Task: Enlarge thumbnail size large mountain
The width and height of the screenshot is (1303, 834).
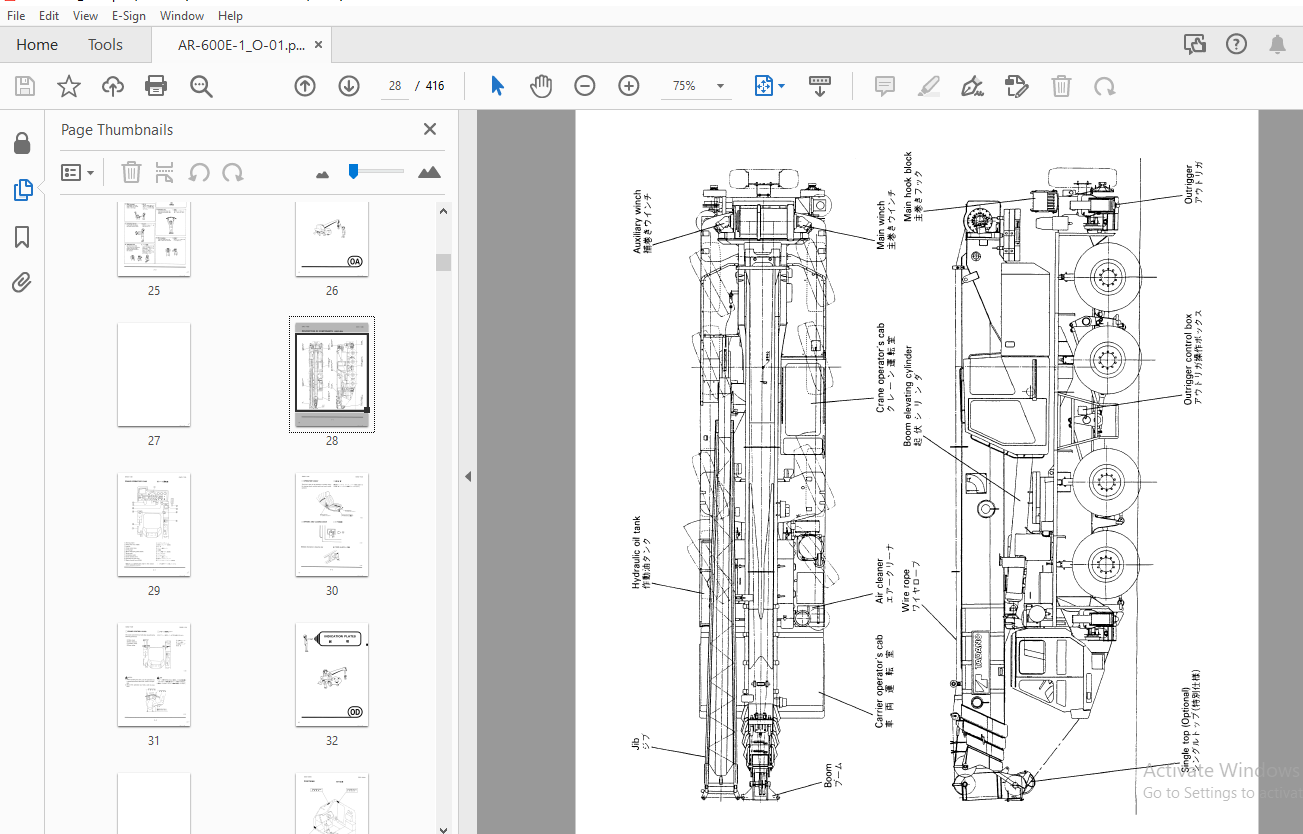Action: point(429,172)
